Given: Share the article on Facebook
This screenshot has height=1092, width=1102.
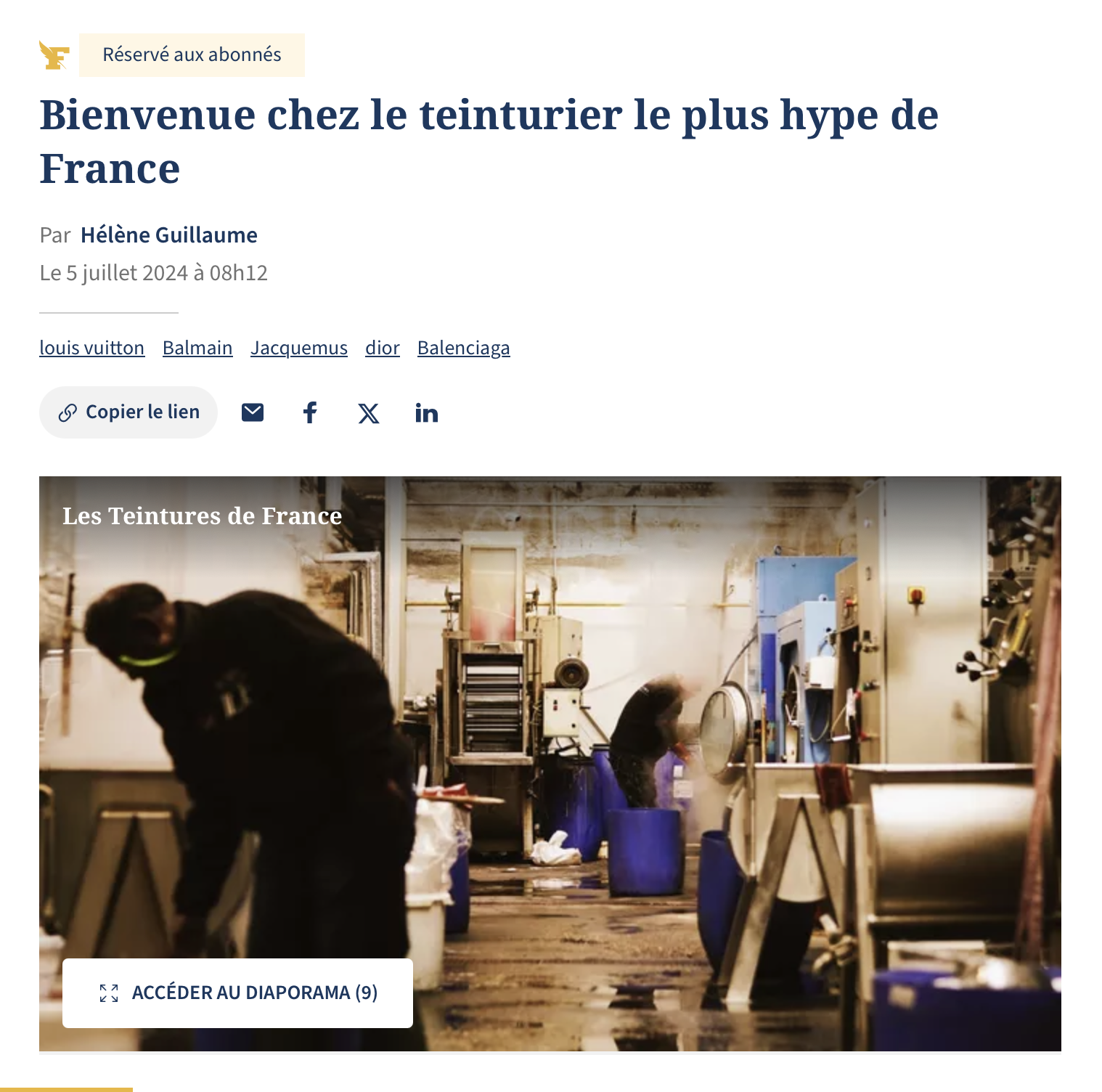Looking at the screenshot, I should click(x=310, y=412).
